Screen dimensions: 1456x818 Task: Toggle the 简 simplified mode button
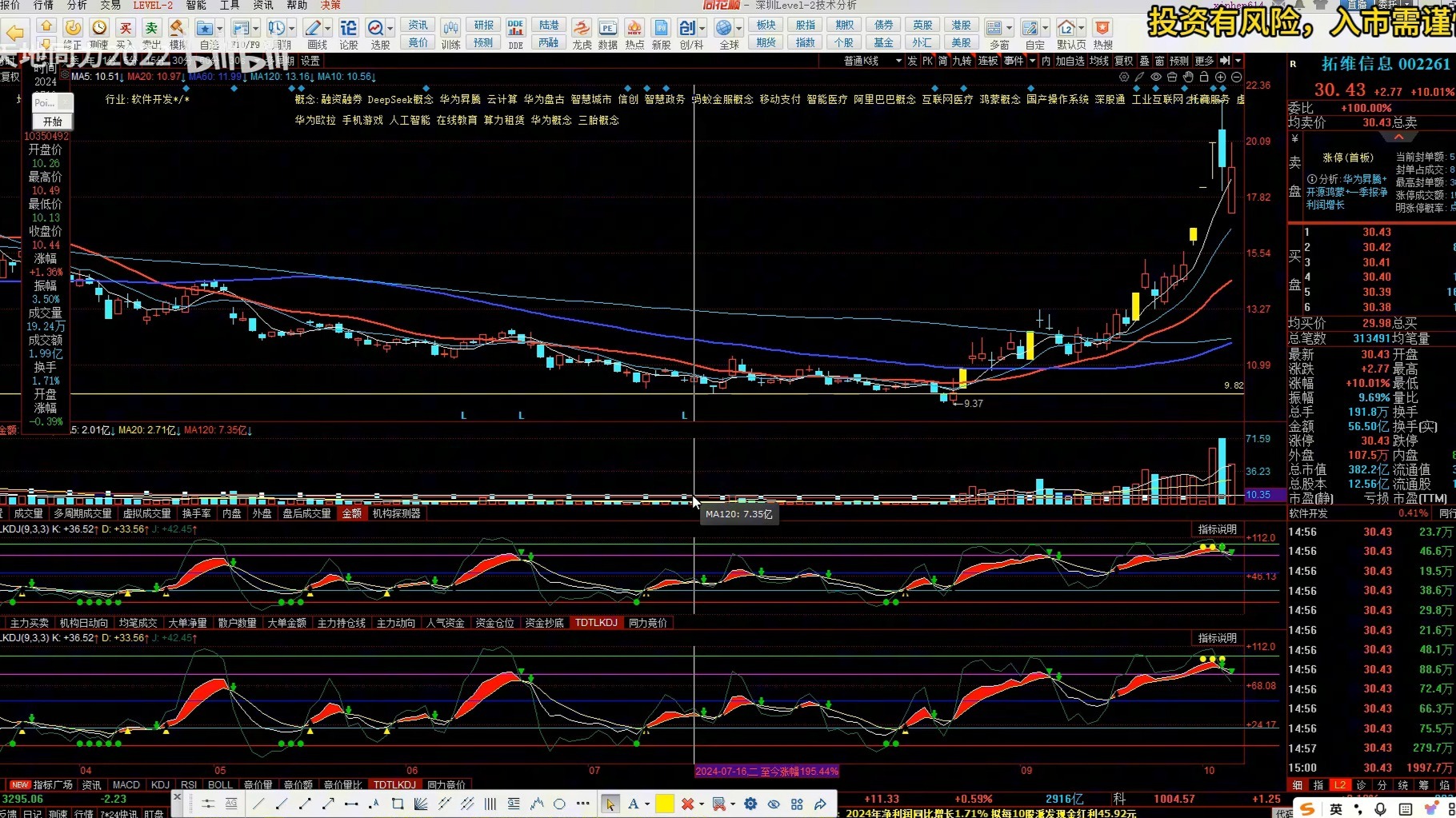(943, 61)
